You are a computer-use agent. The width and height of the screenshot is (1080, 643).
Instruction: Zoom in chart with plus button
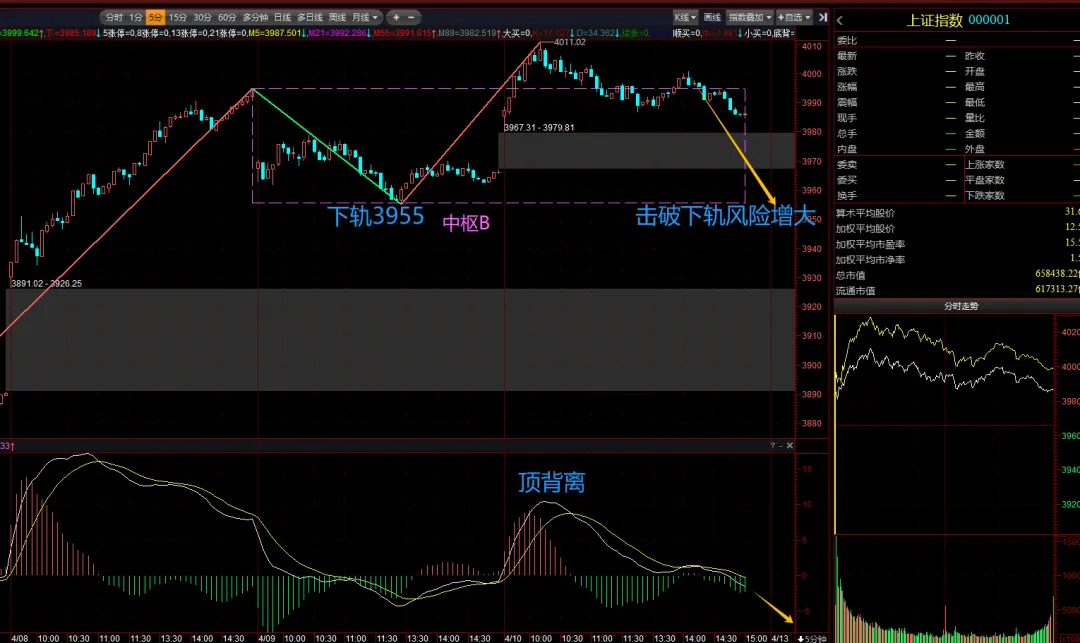396,17
